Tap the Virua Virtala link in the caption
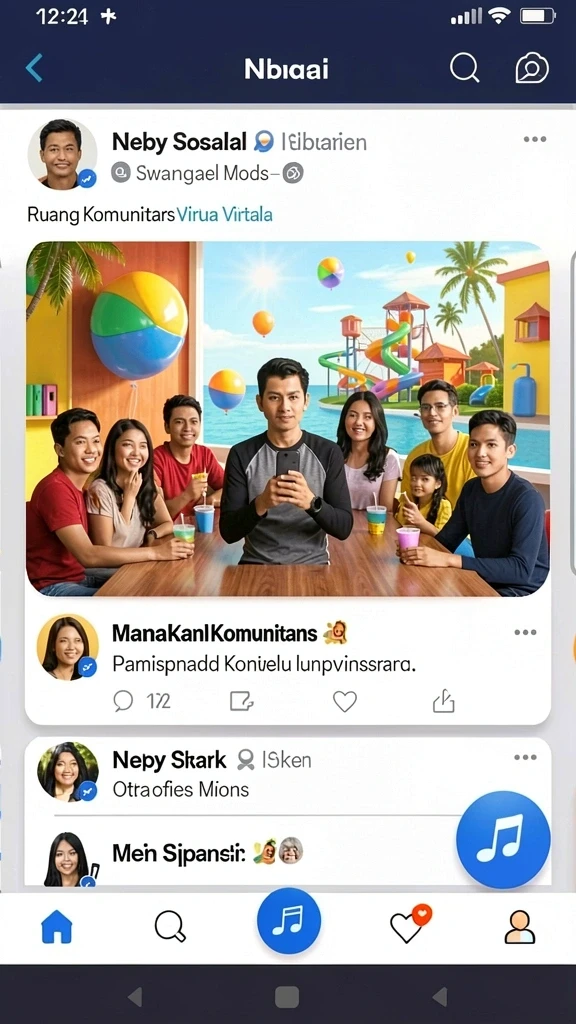 [225, 215]
